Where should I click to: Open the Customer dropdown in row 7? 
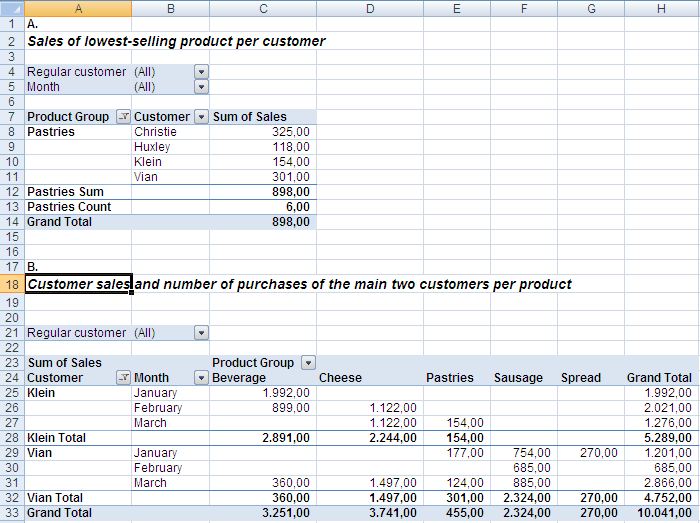tap(201, 117)
